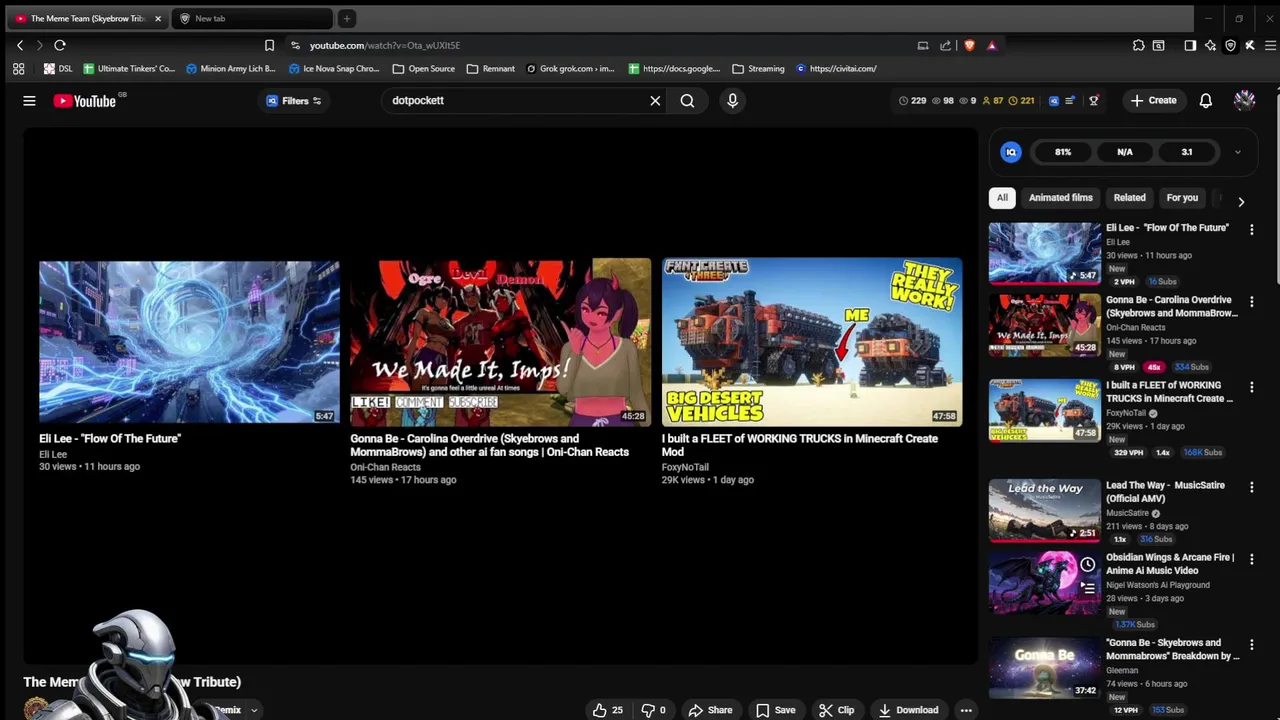Viewport: 1280px width, 720px height.
Task: Click the We Made It, Imps end-screen thumbnail
Action: tap(500, 341)
